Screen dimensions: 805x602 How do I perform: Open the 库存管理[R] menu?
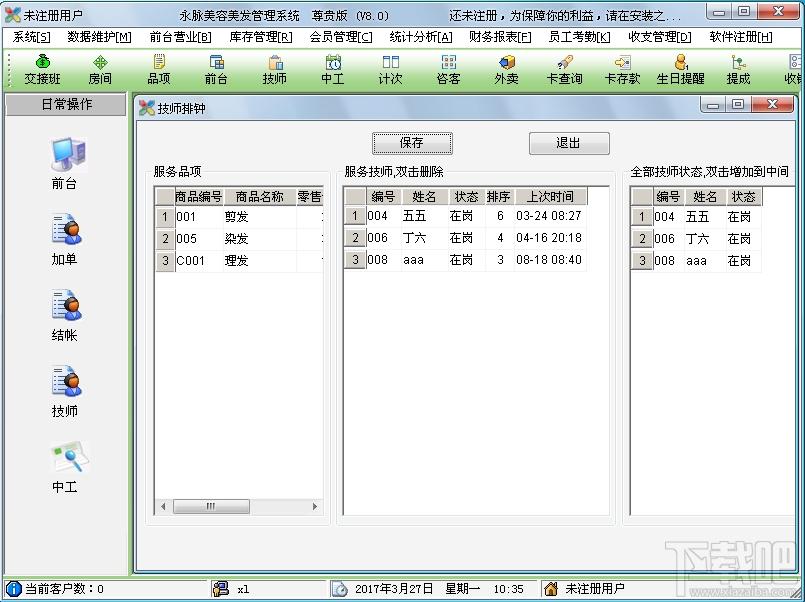click(261, 37)
